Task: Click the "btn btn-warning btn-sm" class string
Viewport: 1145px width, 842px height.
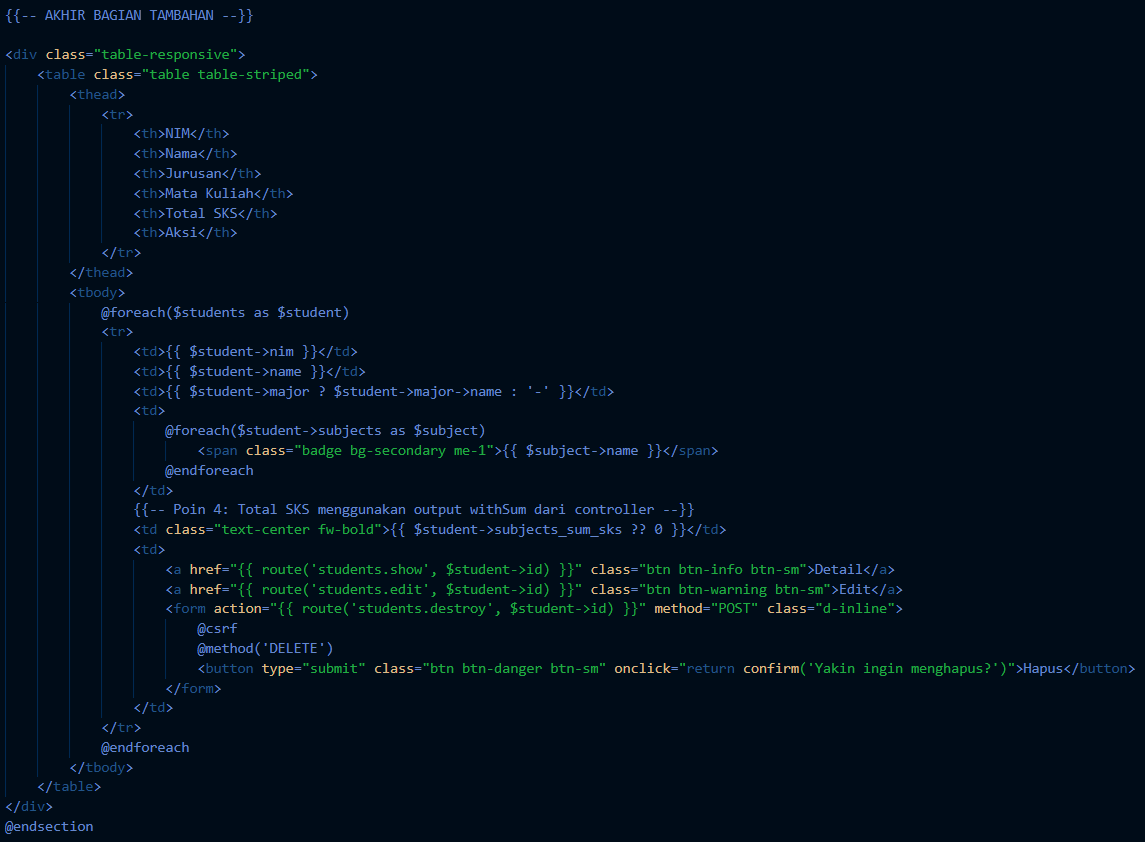Action: point(735,589)
